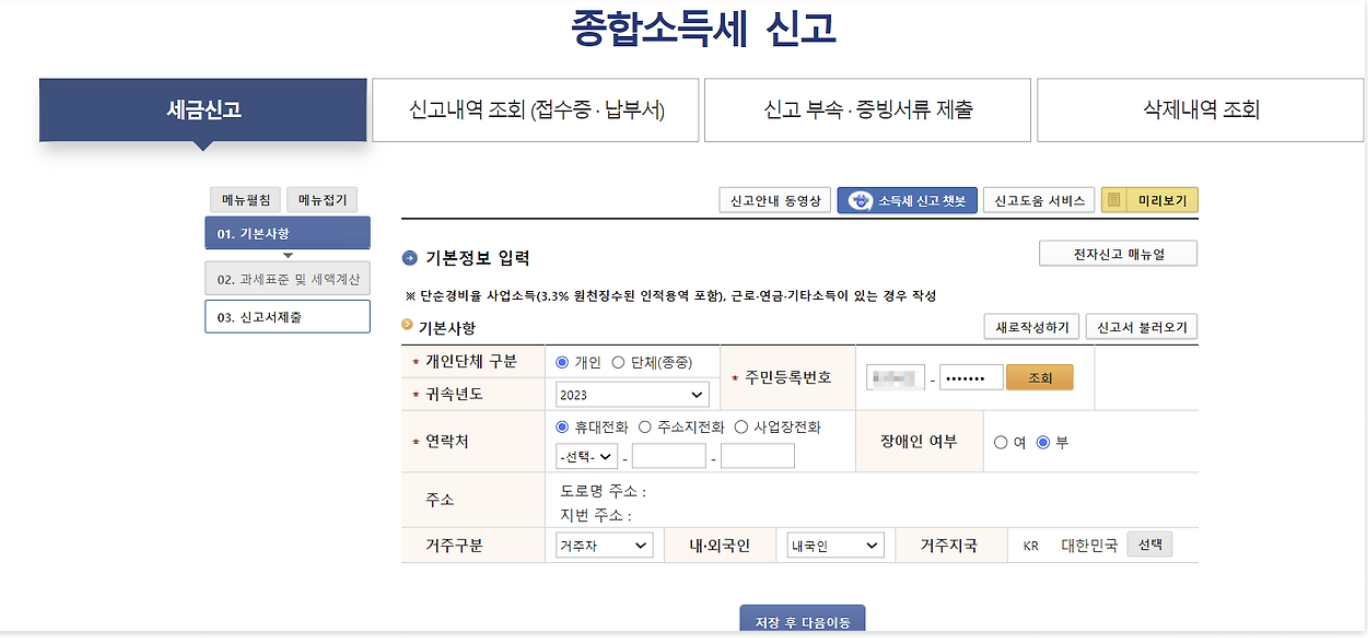Switch to 신고내역 조회 (접수증·납부서) tab
Viewport: 1368px width, 638px height.
point(537,110)
